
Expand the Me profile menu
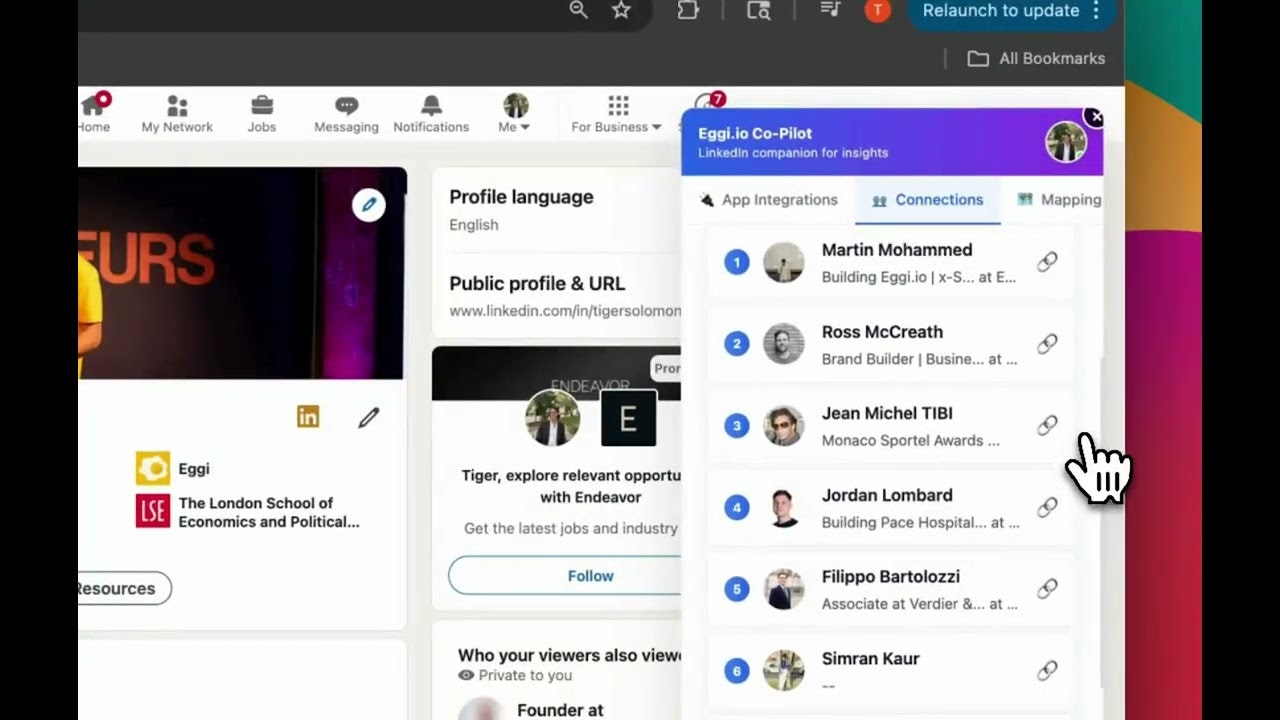(515, 114)
